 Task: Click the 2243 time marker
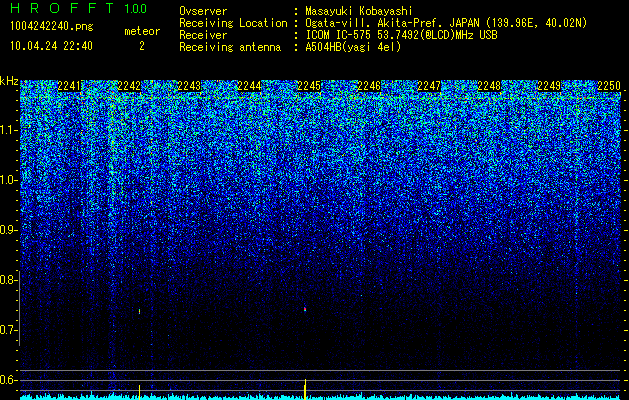coord(189,86)
